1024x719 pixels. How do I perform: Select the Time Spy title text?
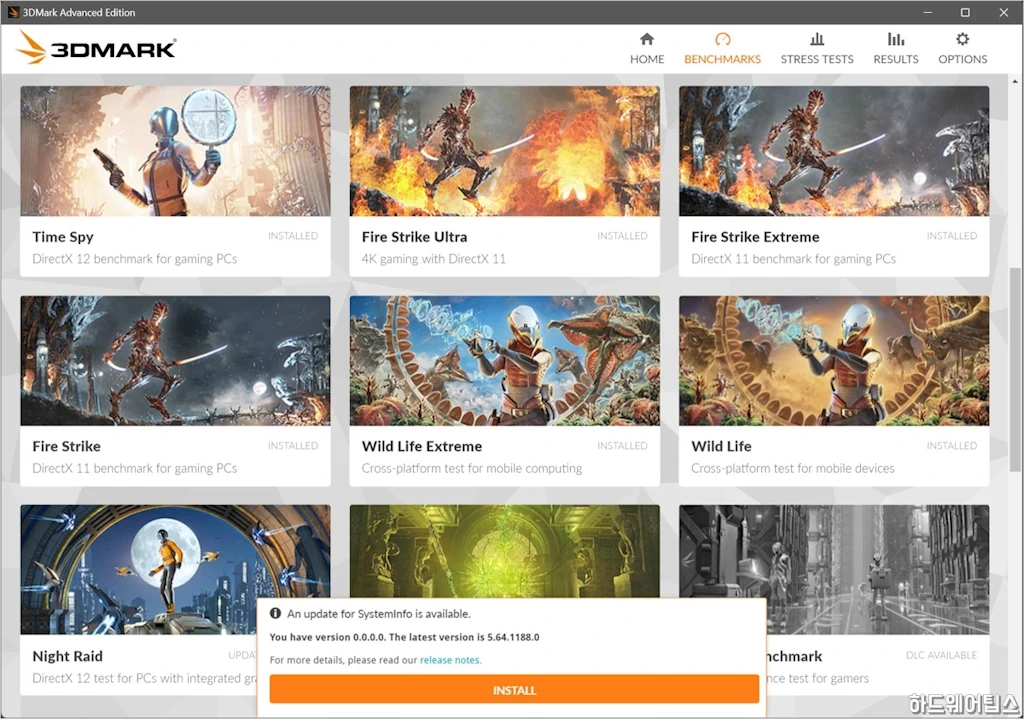(x=63, y=236)
